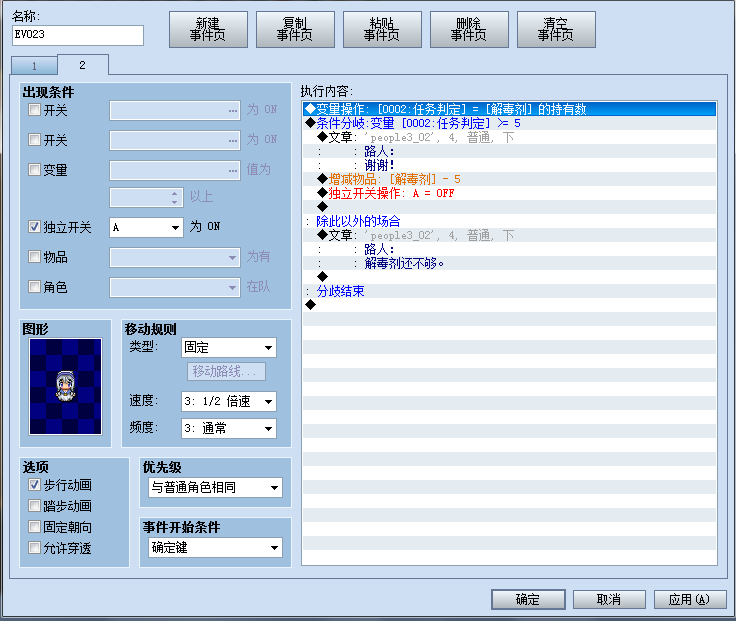
Task: Click the second 开关 selector field
Action: tap(175, 140)
